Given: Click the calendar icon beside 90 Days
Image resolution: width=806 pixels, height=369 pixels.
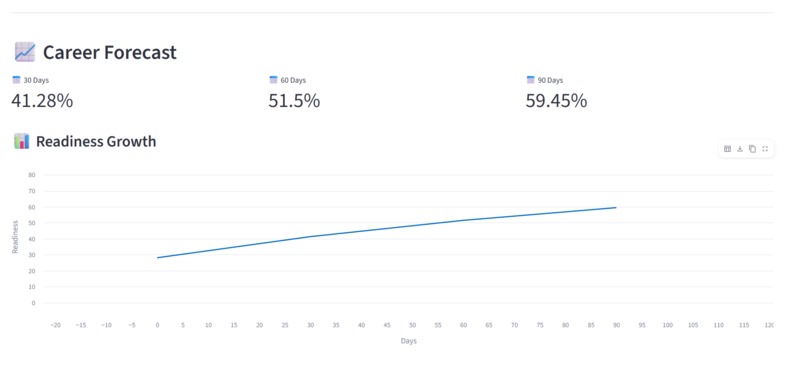Looking at the screenshot, I should (531, 80).
